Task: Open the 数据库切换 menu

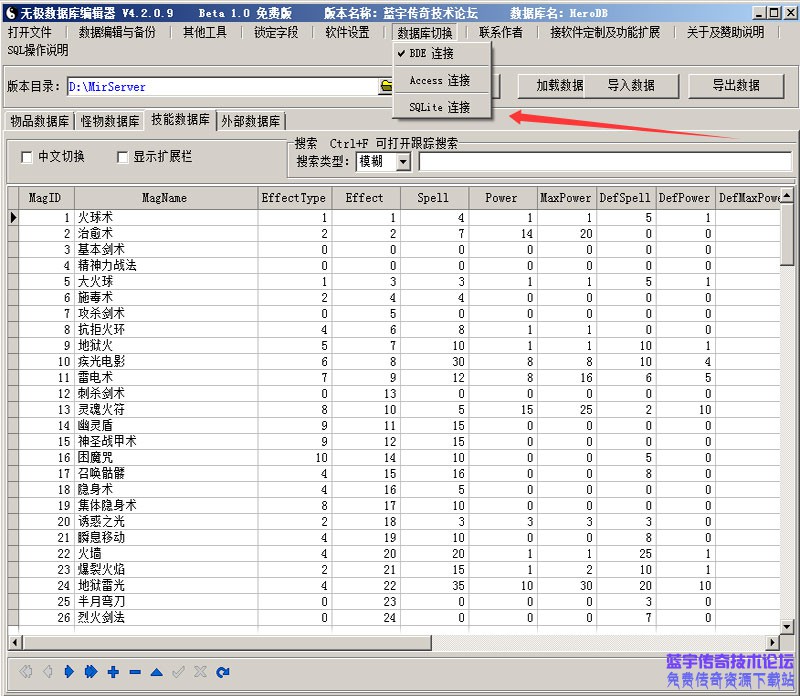Action: [x=425, y=32]
